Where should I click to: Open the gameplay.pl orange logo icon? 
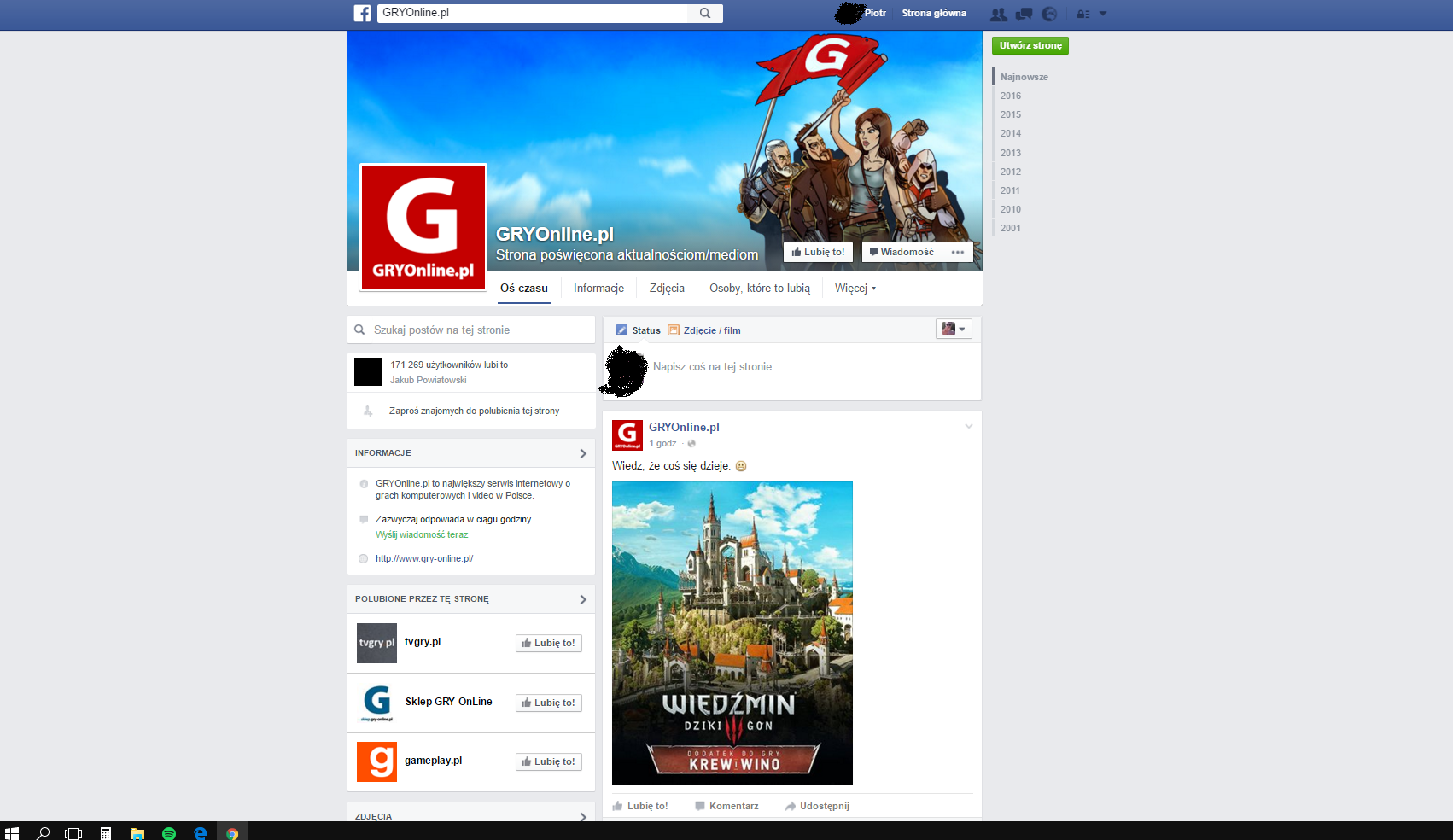coord(376,761)
